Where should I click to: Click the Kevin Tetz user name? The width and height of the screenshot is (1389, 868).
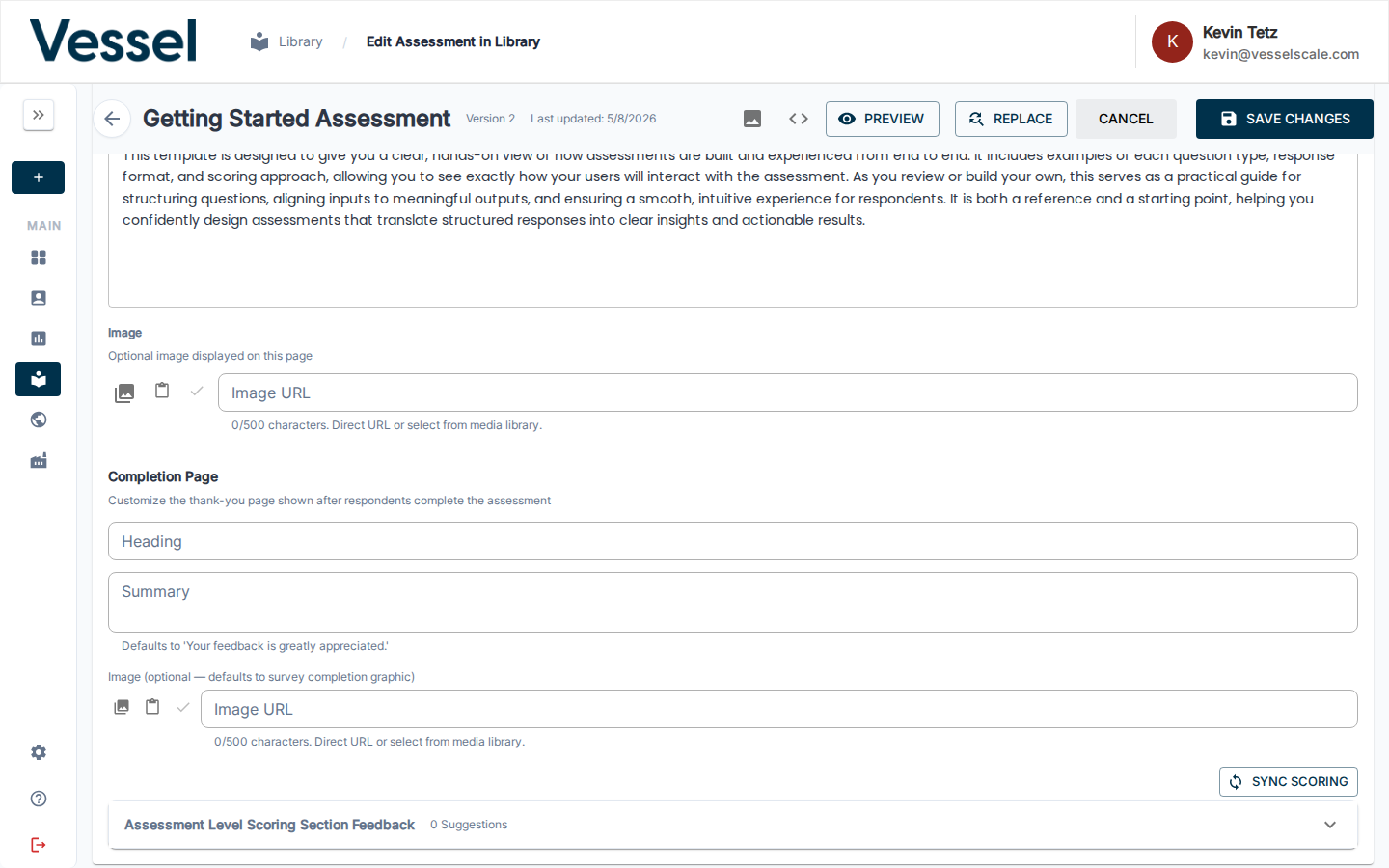click(x=1239, y=32)
